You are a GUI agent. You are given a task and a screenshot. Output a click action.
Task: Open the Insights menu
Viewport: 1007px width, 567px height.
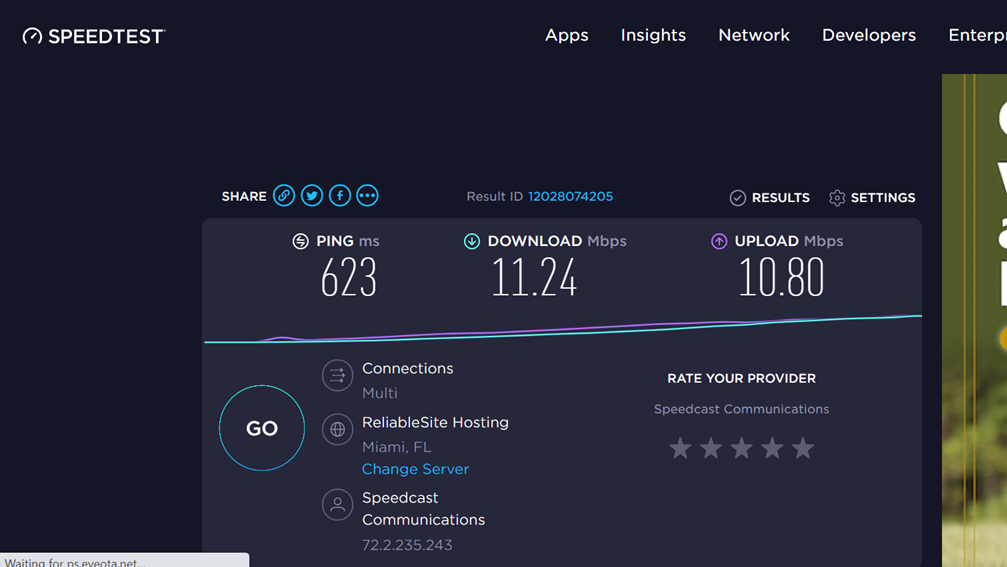point(653,35)
